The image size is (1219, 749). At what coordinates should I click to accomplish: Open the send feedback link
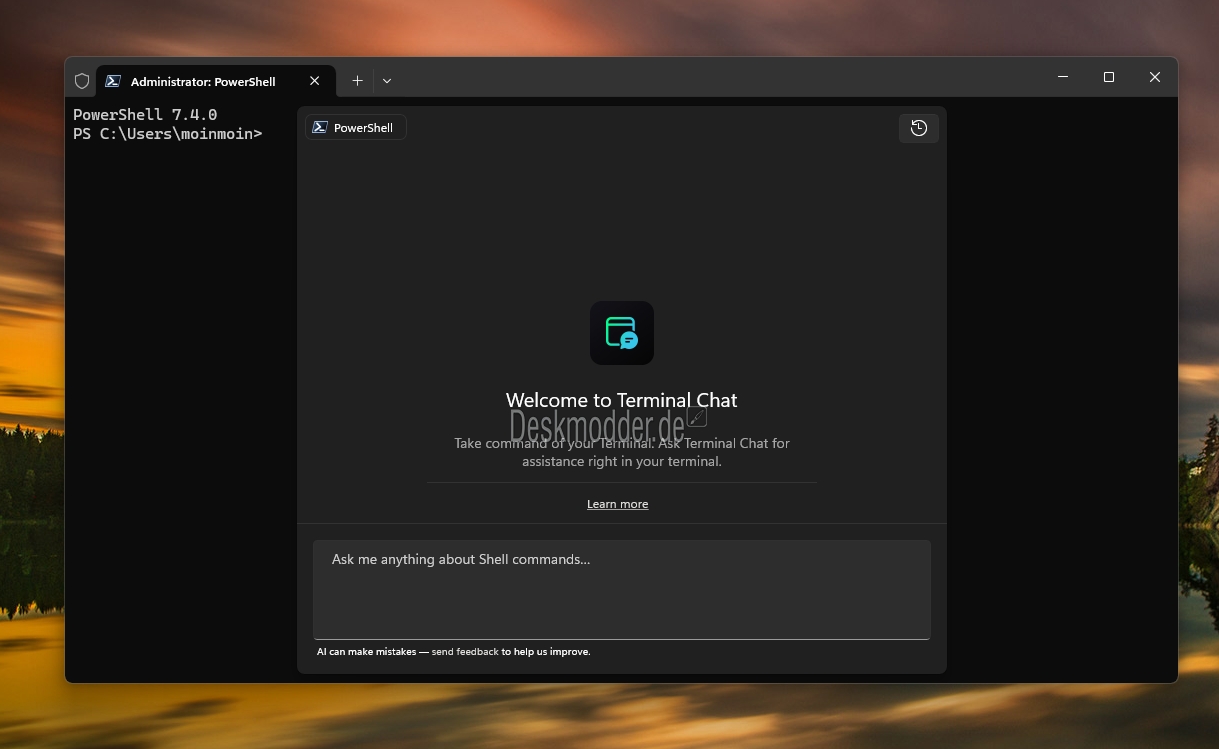(x=465, y=652)
